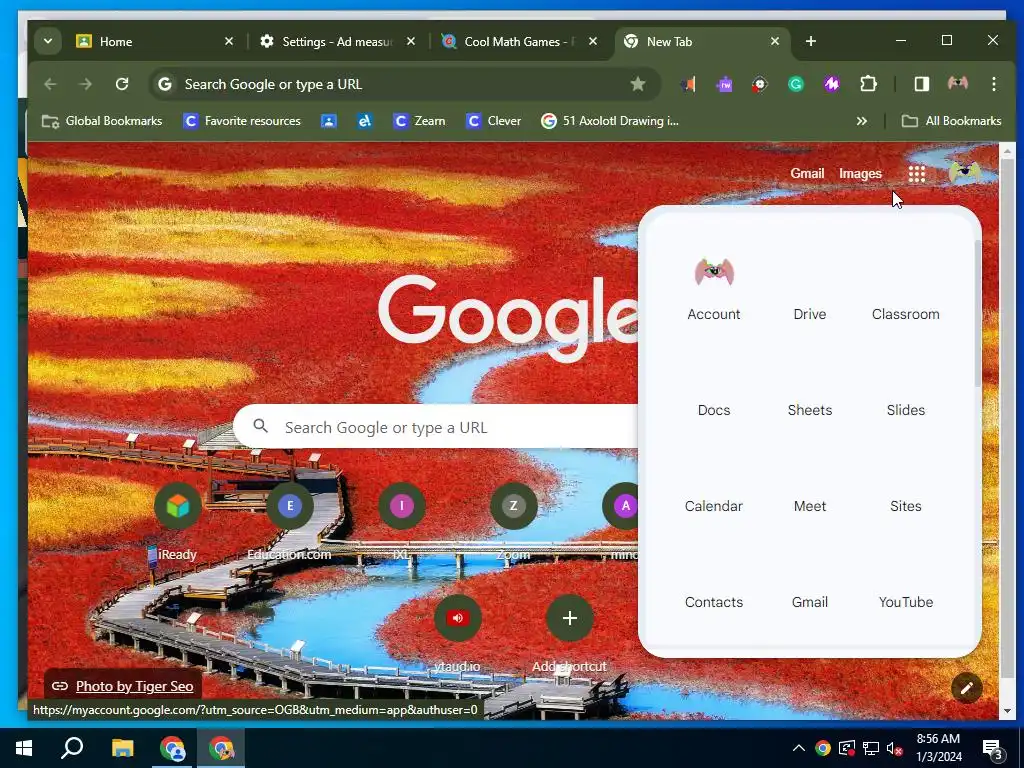Image resolution: width=1024 pixels, height=768 pixels.
Task: Open the Extensions puzzle icon
Action: 868,84
